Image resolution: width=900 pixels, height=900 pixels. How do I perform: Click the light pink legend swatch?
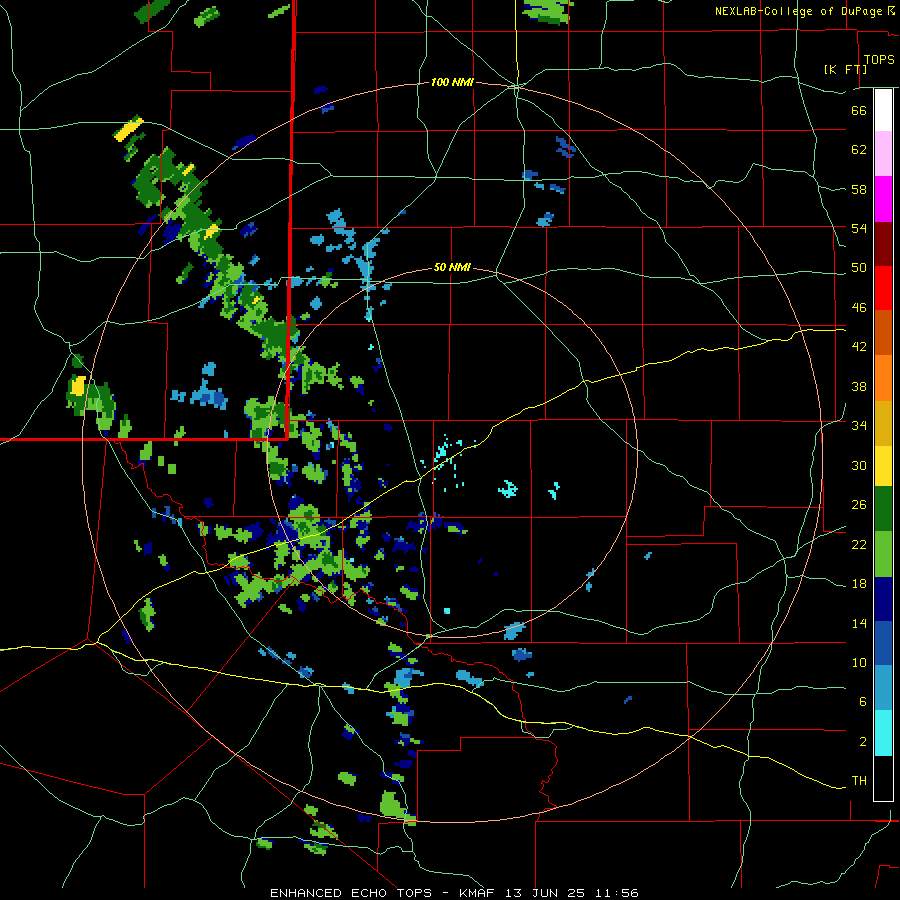click(x=883, y=154)
